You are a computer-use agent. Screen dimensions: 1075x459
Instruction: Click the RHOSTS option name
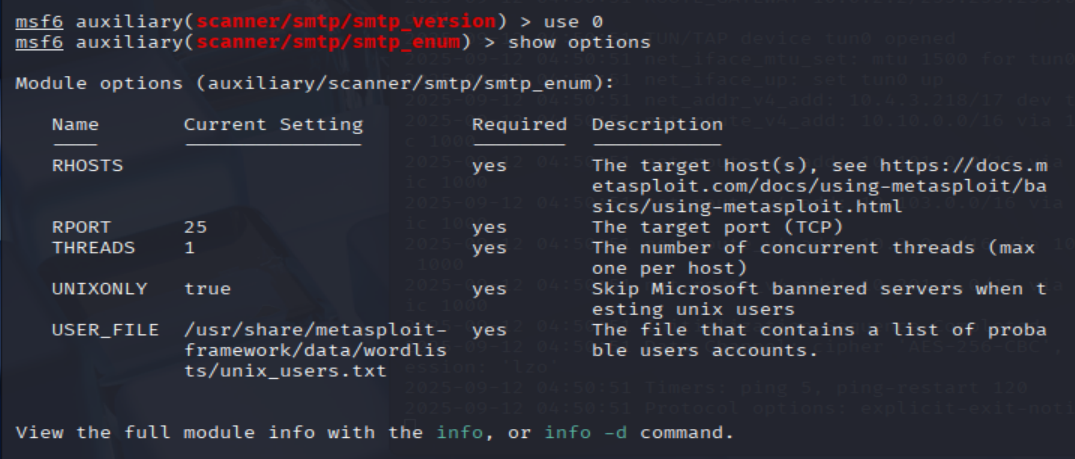click(87, 166)
